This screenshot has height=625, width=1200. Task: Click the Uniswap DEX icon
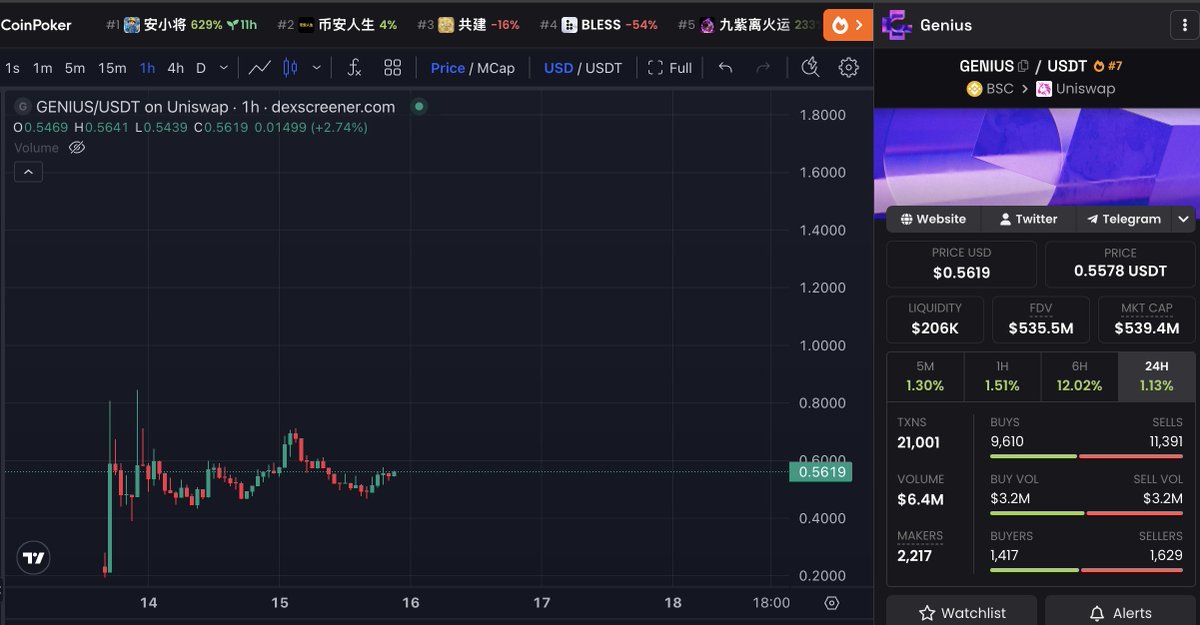1044,89
